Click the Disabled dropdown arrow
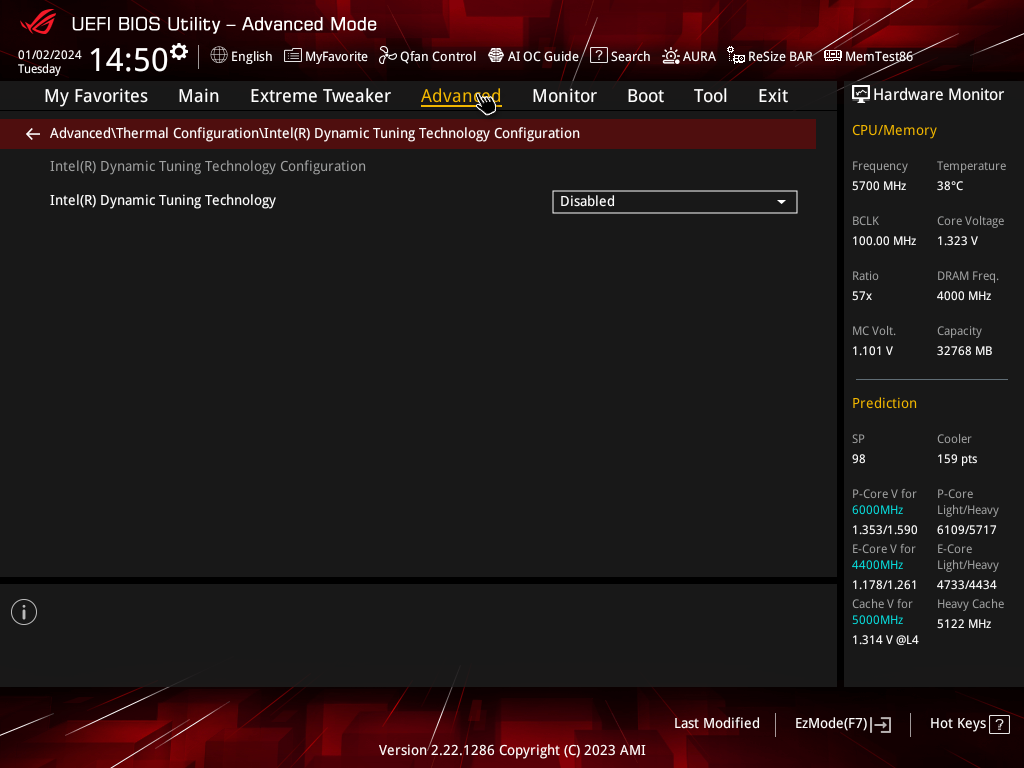Image resolution: width=1024 pixels, height=768 pixels. 781,202
